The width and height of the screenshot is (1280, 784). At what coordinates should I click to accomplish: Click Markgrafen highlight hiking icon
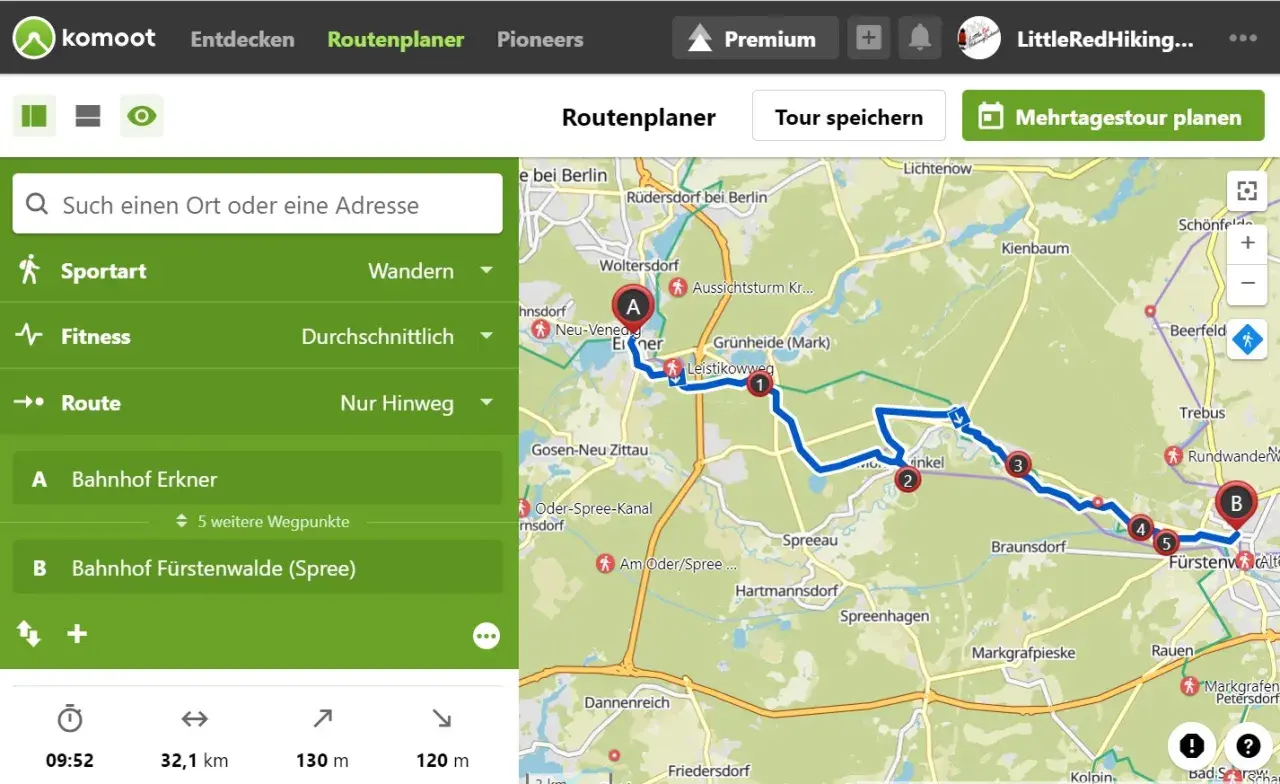(x=1189, y=686)
